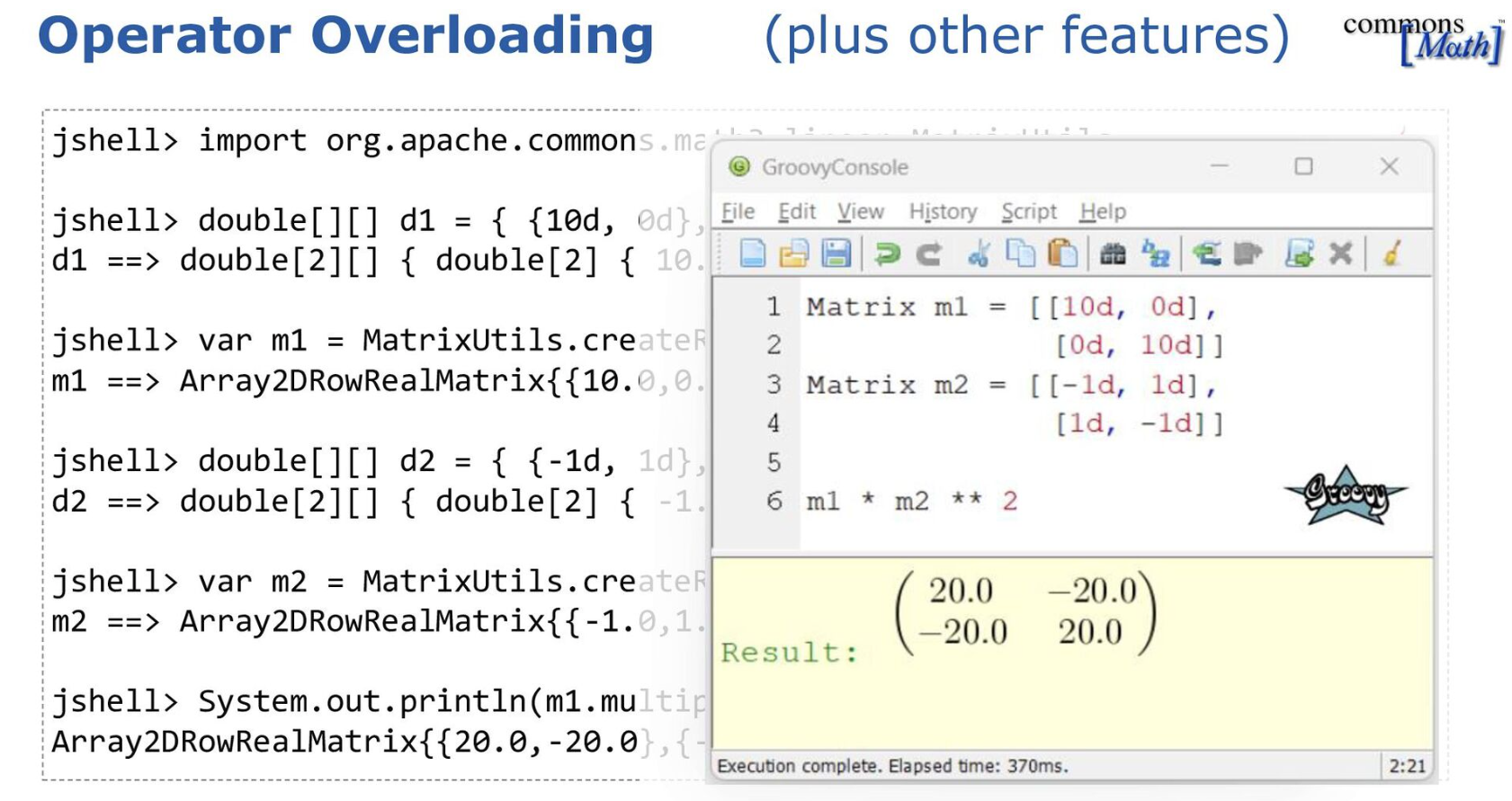Save the script using the floppy disk icon
This screenshot has width=1512, height=801.
pyautogui.click(x=836, y=254)
